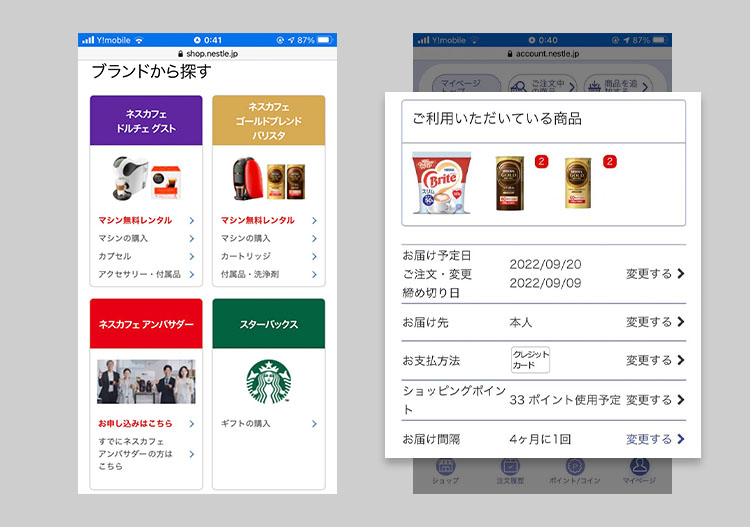This screenshot has height=527, width=750.
Task: Click the red ネスカフェ アンバサダー header
Action: click(x=146, y=324)
